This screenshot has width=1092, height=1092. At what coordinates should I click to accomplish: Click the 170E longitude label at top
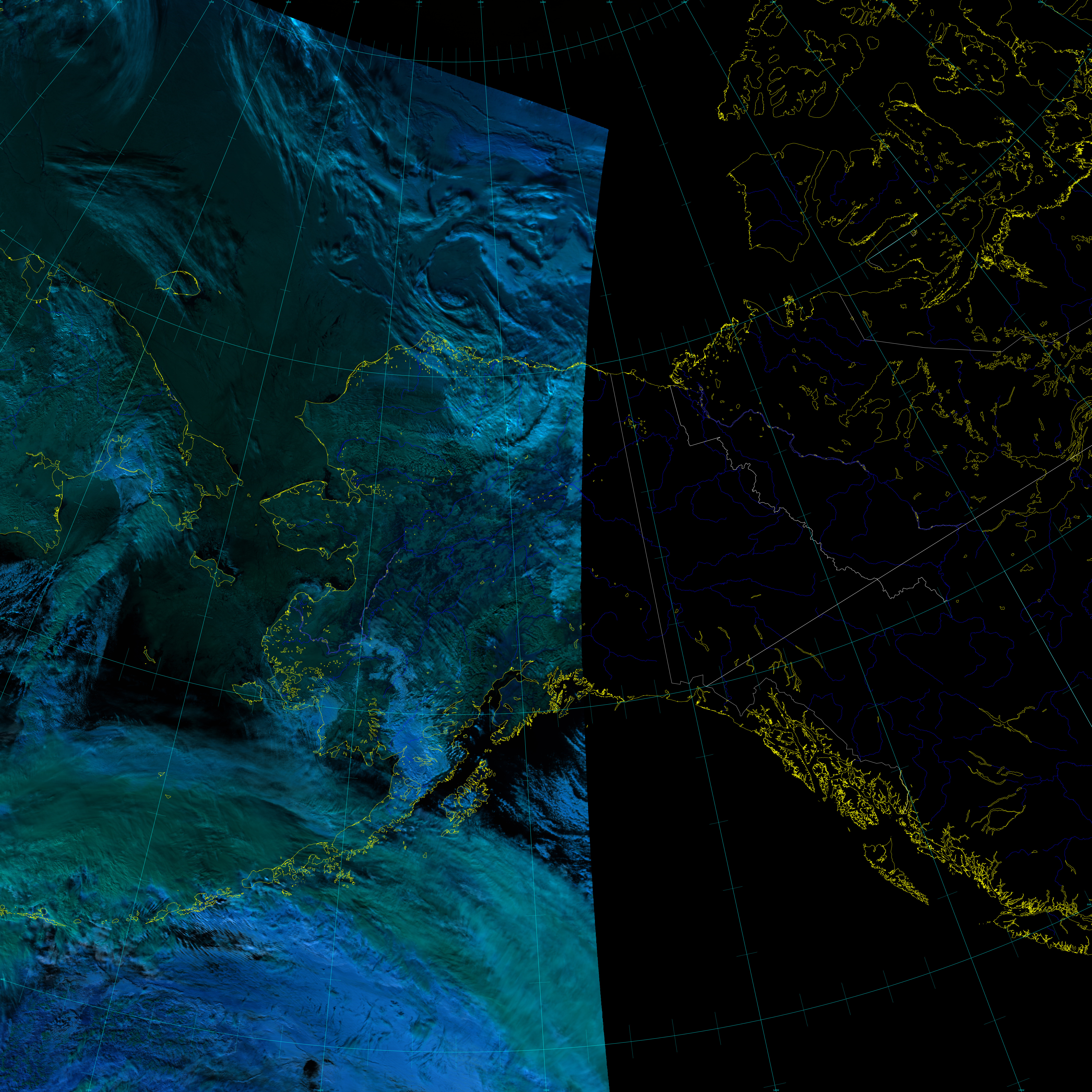pos(211,2)
